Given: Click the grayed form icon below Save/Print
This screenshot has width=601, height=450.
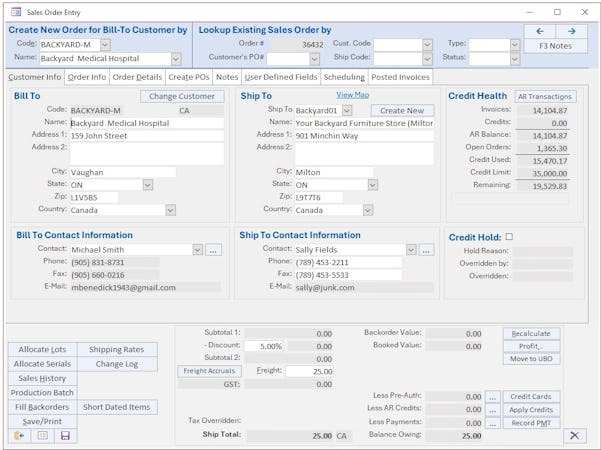Looking at the screenshot, I should (x=42, y=436).
